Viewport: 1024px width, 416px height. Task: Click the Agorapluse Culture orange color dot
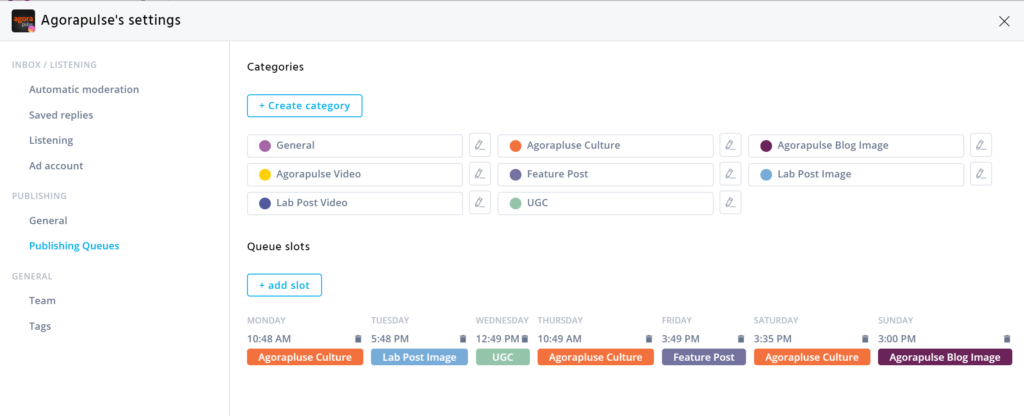click(516, 146)
